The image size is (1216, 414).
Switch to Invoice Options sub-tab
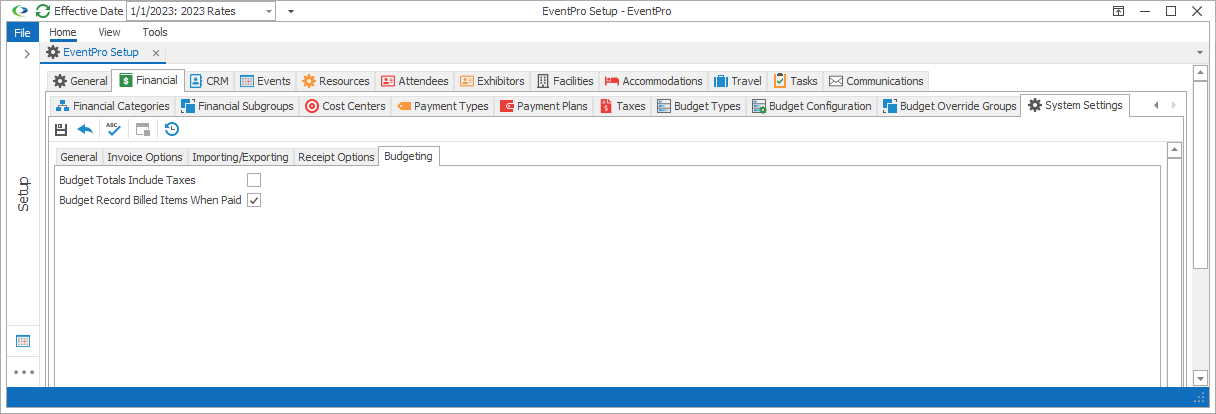145,157
